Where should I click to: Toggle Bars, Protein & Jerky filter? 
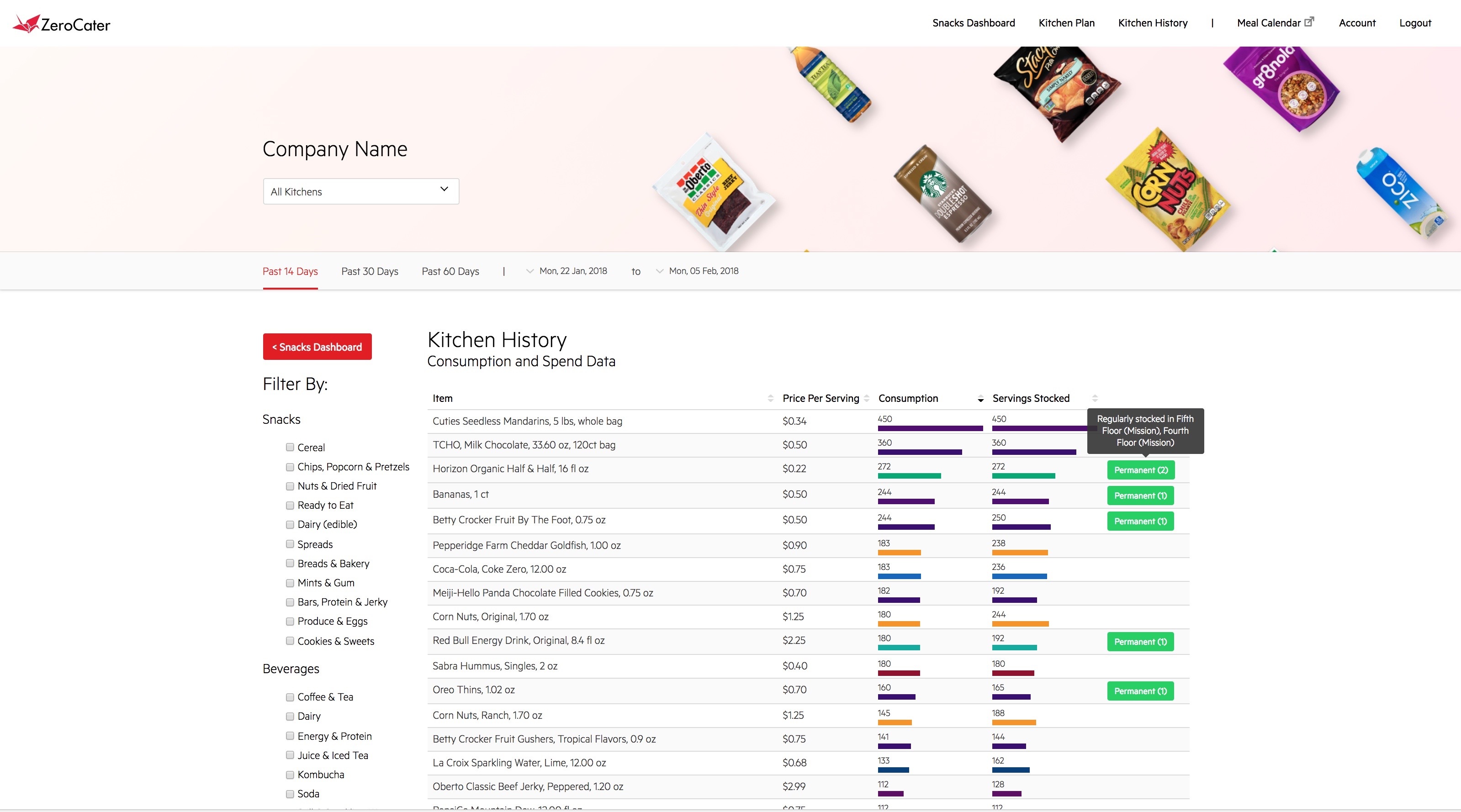[290, 601]
